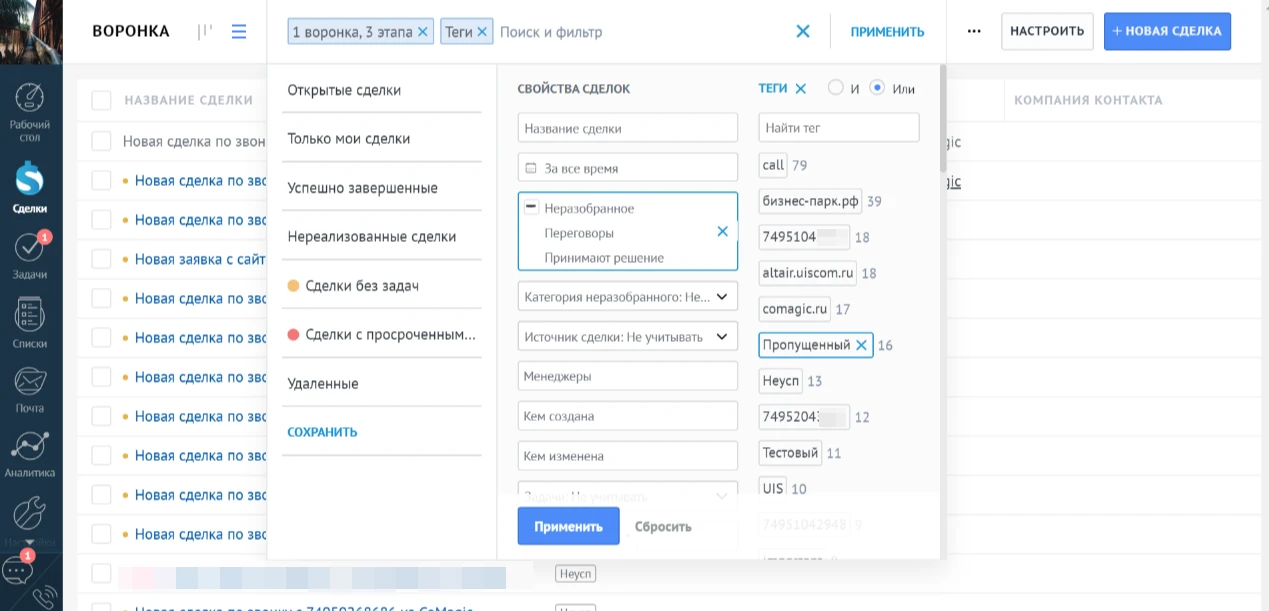Viewport: 1269px width, 611px height.
Task: Select the Неусп tag in the tag filter list
Action: coord(781,381)
